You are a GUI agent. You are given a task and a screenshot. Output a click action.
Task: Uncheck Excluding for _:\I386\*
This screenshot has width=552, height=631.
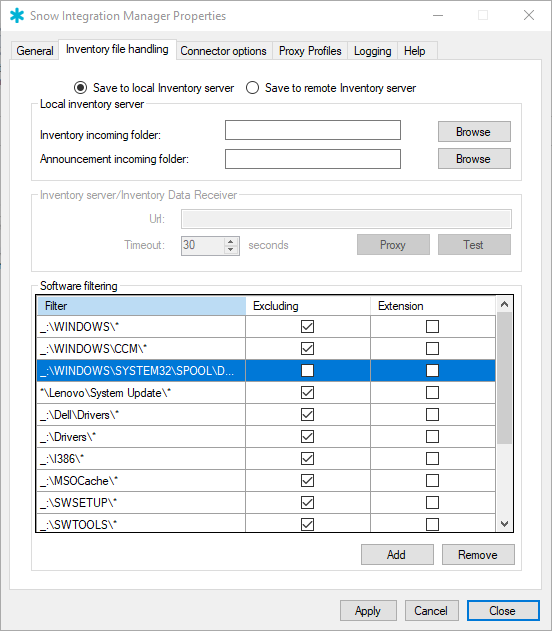pyautogui.click(x=307, y=458)
